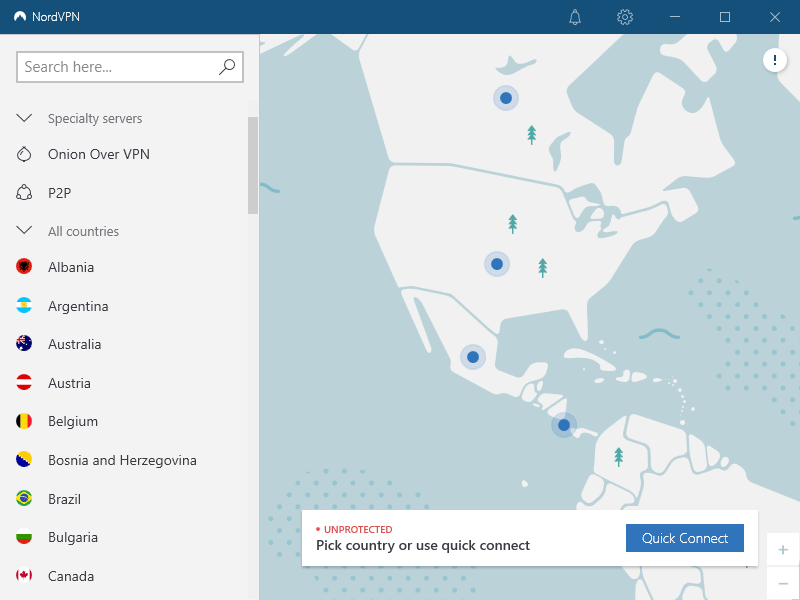
Task: Minimize the NordVPN window
Action: (x=675, y=17)
